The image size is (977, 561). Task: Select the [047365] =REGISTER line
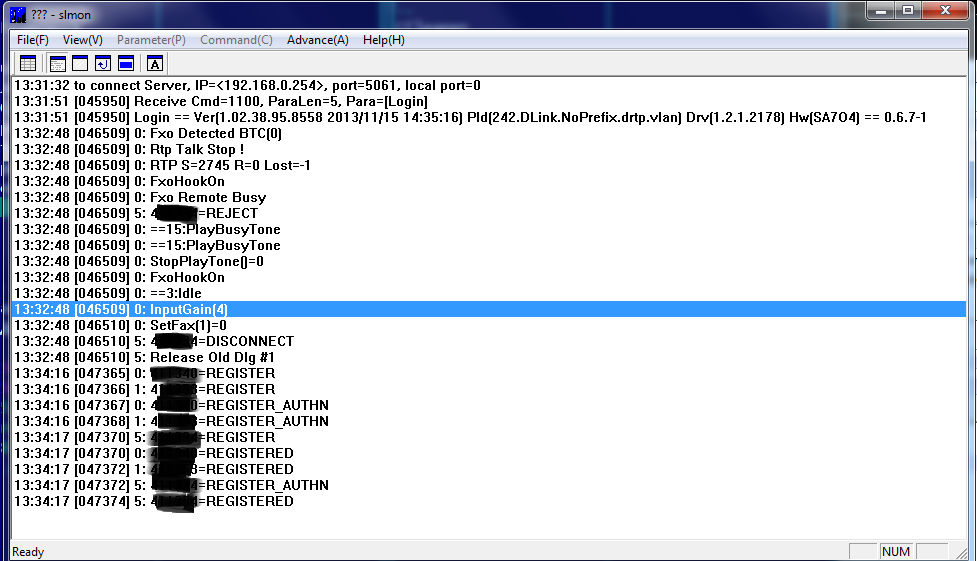pyautogui.click(x=489, y=373)
